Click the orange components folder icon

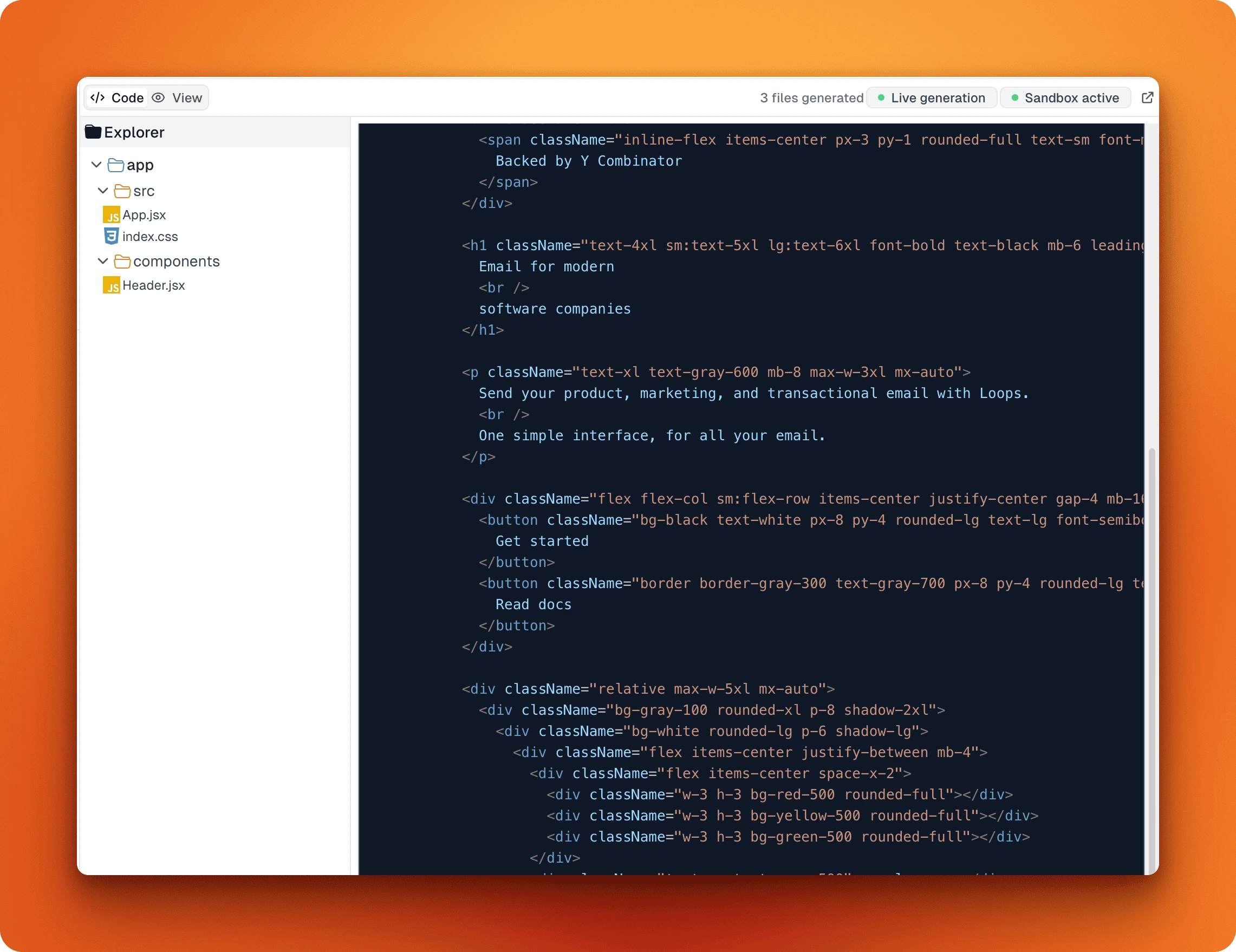(123, 262)
